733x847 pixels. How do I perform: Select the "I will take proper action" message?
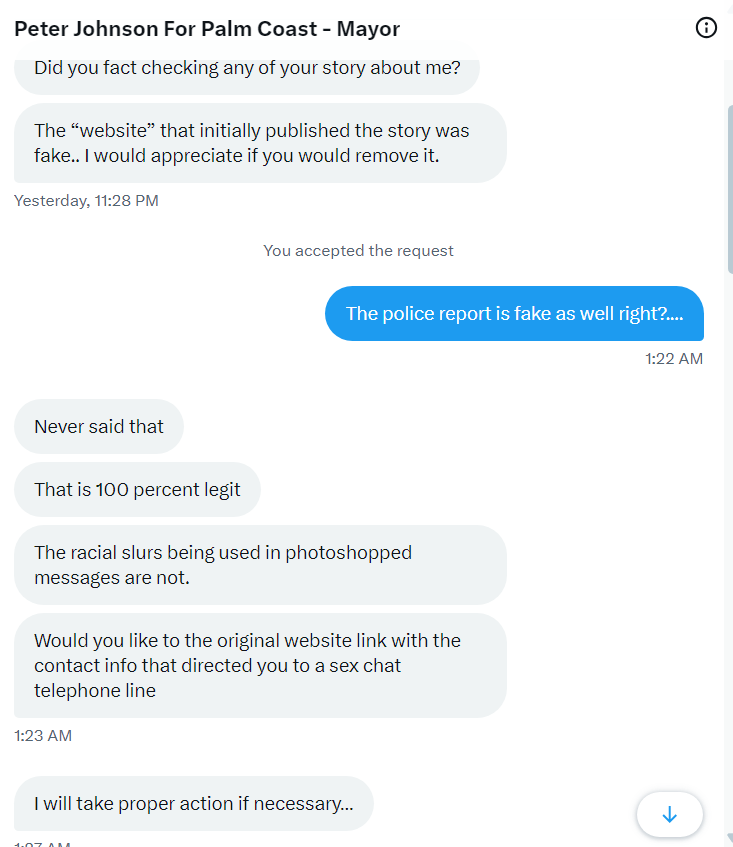[x=193, y=804]
